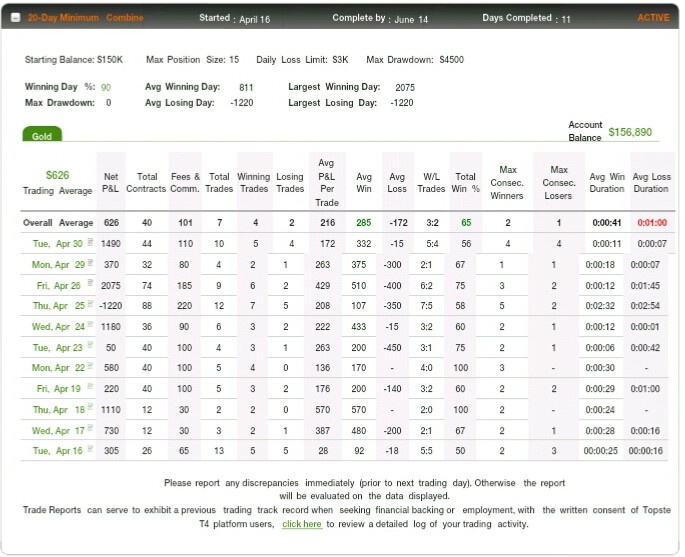Click the Max Consec. Winners header
The image size is (685, 557).
coord(507,183)
